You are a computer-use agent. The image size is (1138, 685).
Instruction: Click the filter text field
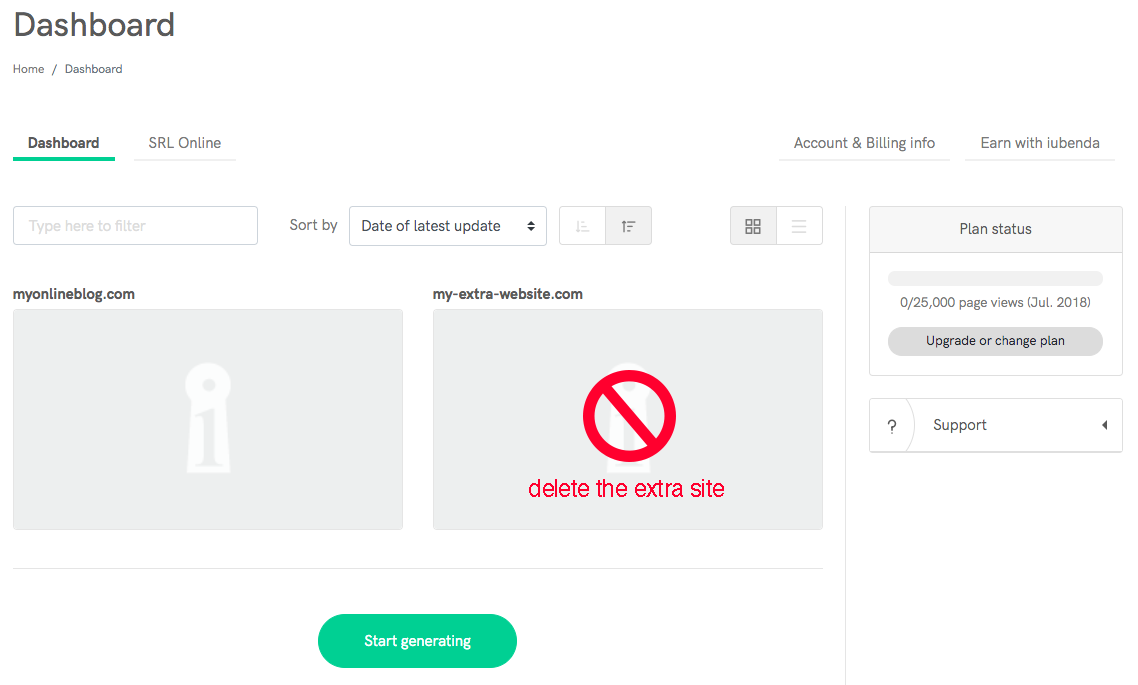point(135,225)
